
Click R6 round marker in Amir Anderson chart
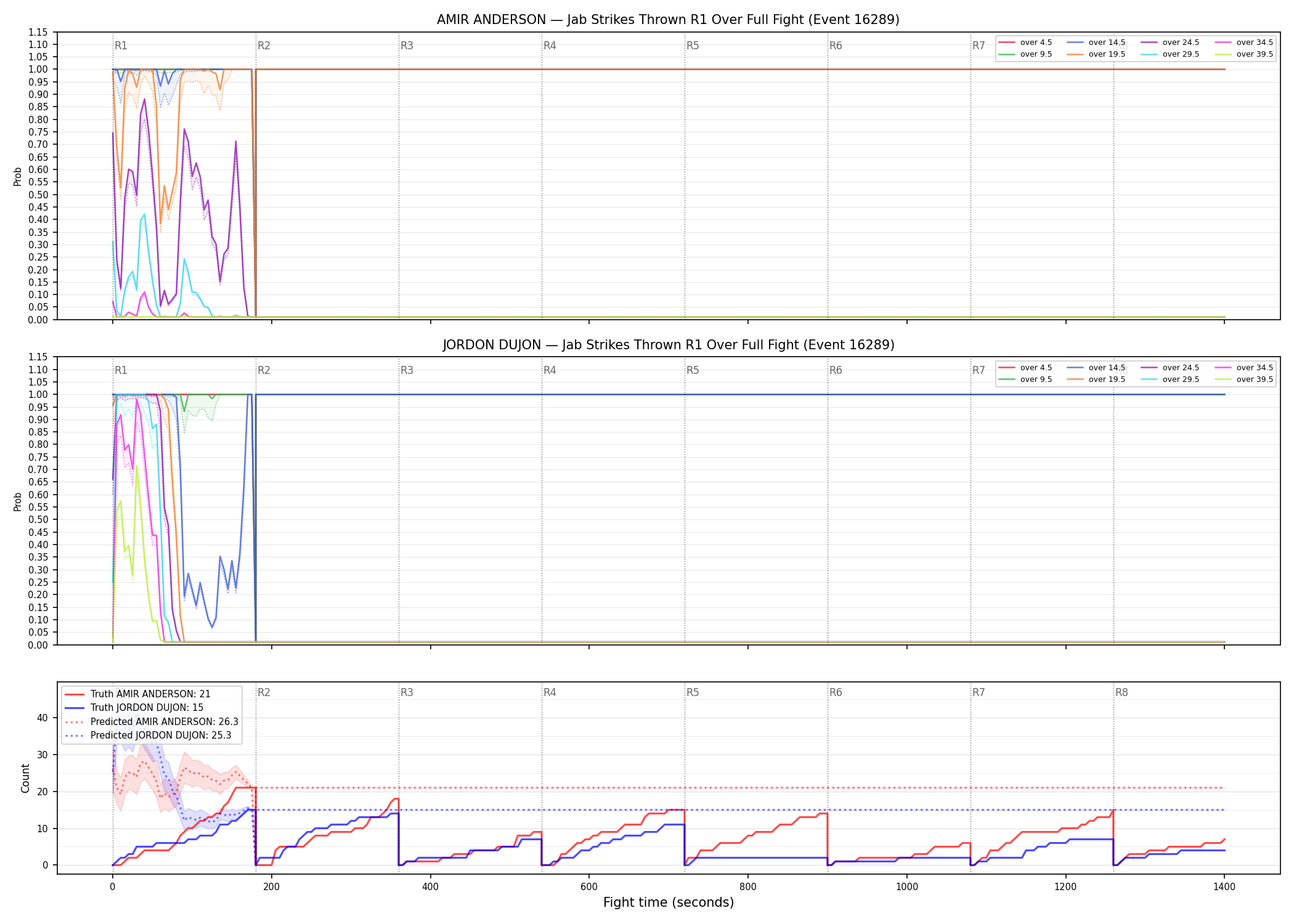[x=836, y=46]
